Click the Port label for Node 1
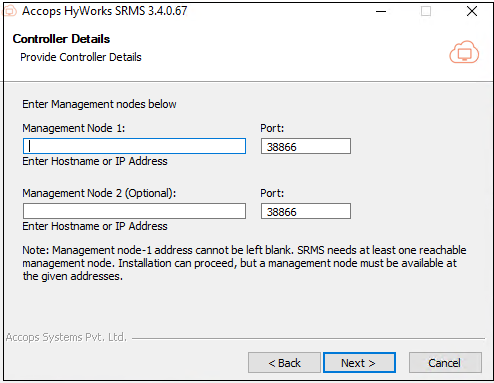The height and width of the screenshot is (383, 494). tap(272, 128)
